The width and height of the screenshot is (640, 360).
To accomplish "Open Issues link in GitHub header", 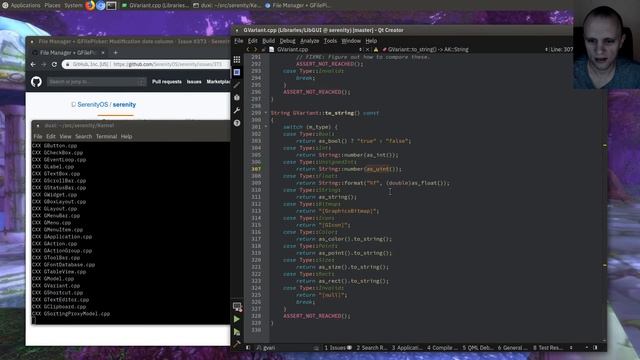I will (x=194, y=82).
